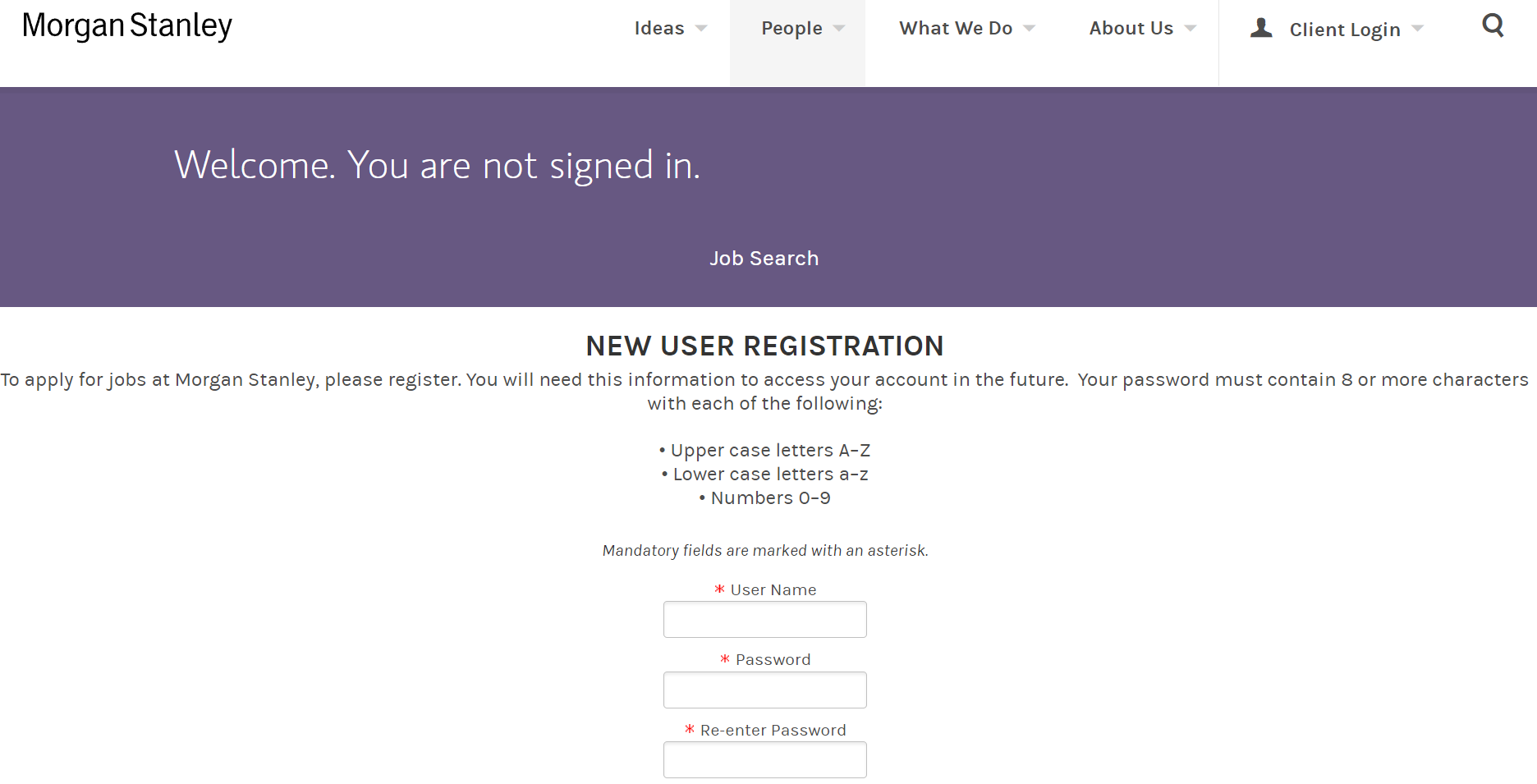Open the Ideas menu item
Screen dimensions: 1537x784
coord(659,28)
